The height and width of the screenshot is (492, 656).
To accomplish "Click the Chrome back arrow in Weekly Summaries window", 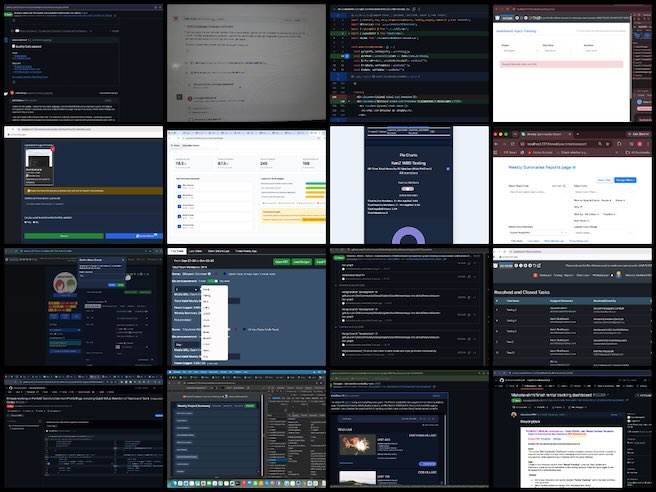I will (x=497, y=144).
